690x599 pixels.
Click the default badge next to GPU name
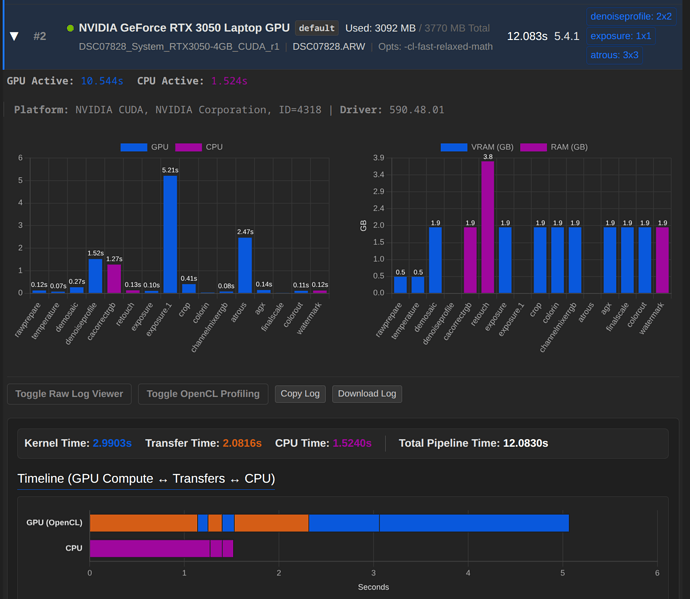pyautogui.click(x=316, y=28)
